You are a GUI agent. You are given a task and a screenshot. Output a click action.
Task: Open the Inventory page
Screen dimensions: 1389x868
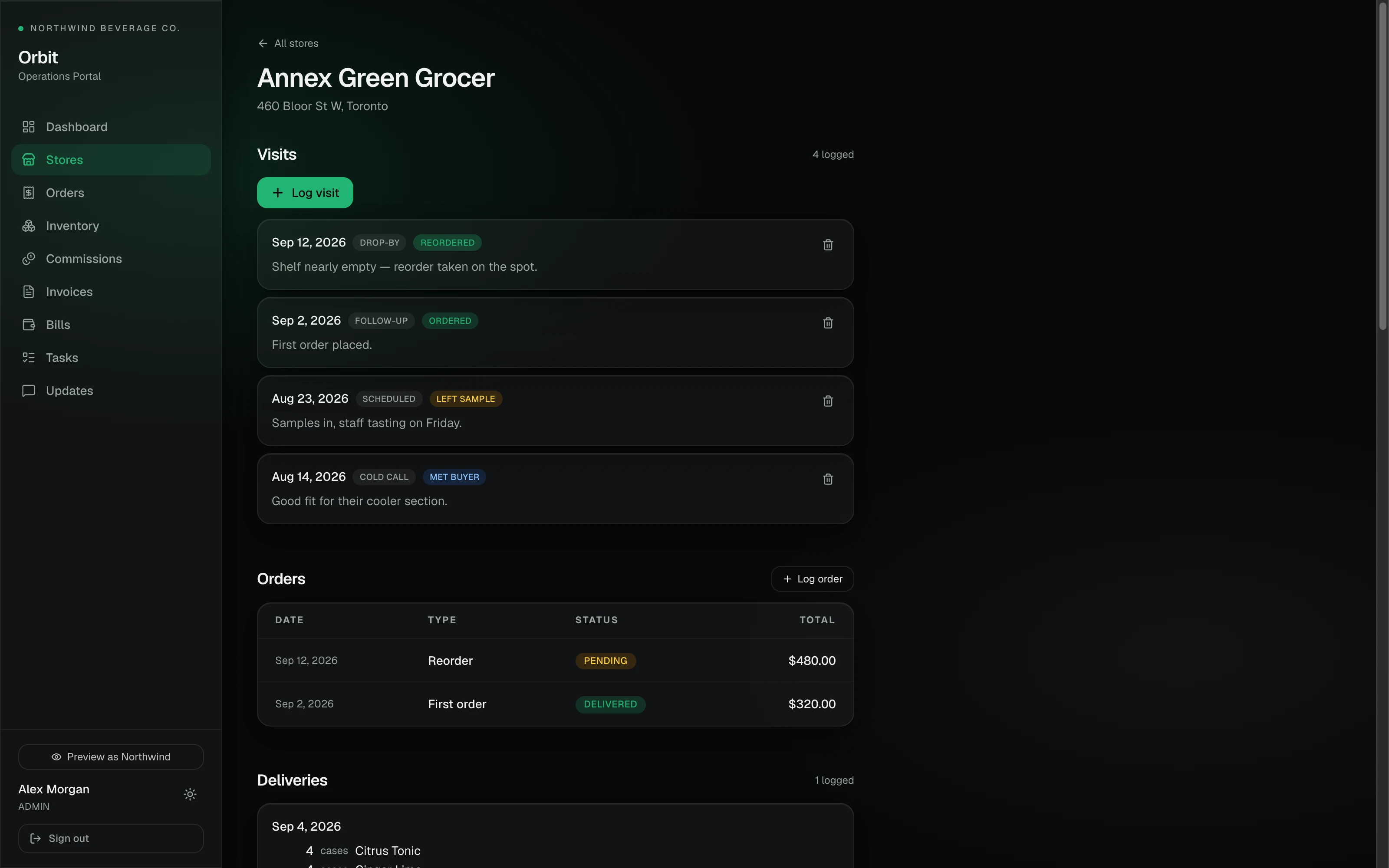(x=111, y=226)
